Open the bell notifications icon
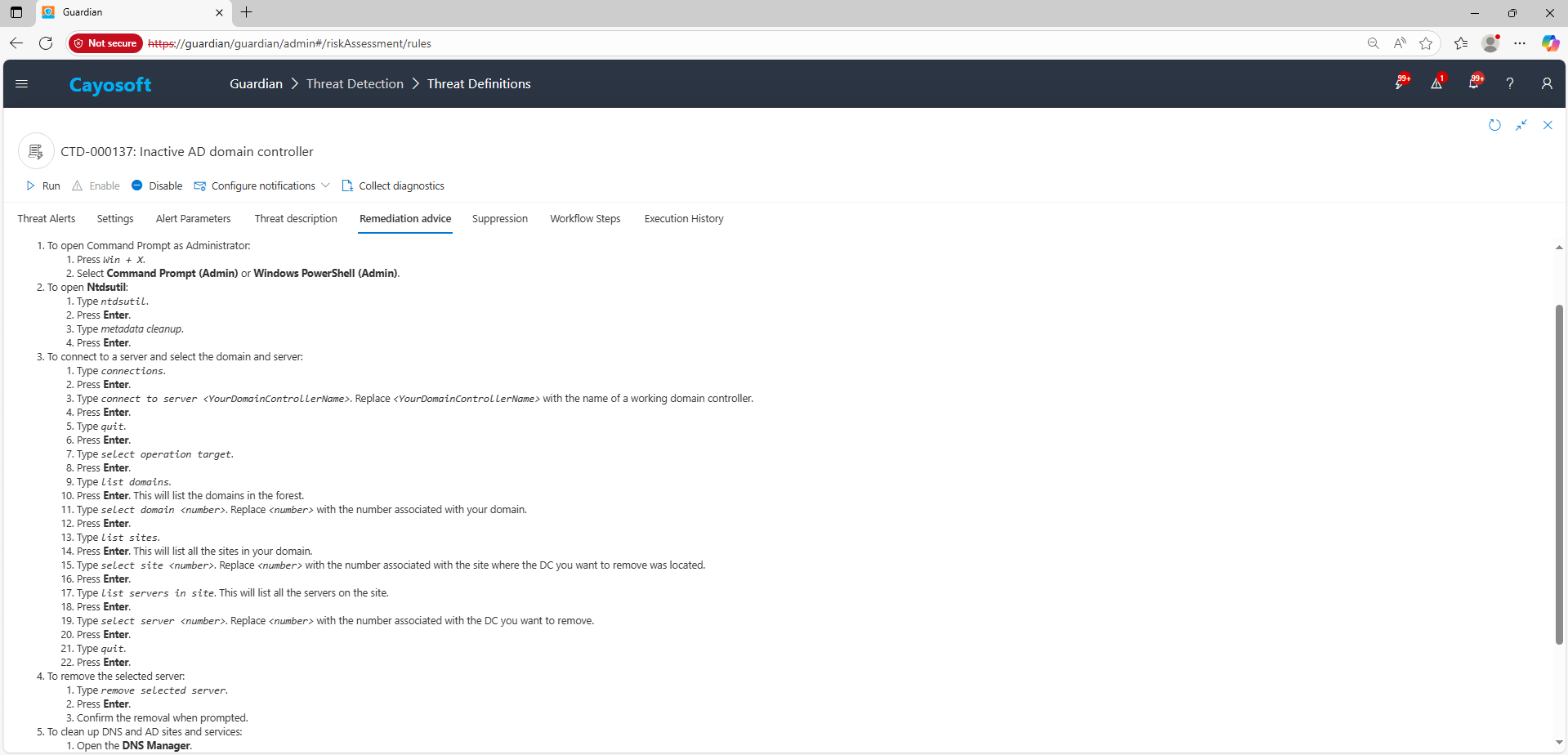Image resolution: width=1568 pixels, height=755 pixels. (x=1474, y=83)
